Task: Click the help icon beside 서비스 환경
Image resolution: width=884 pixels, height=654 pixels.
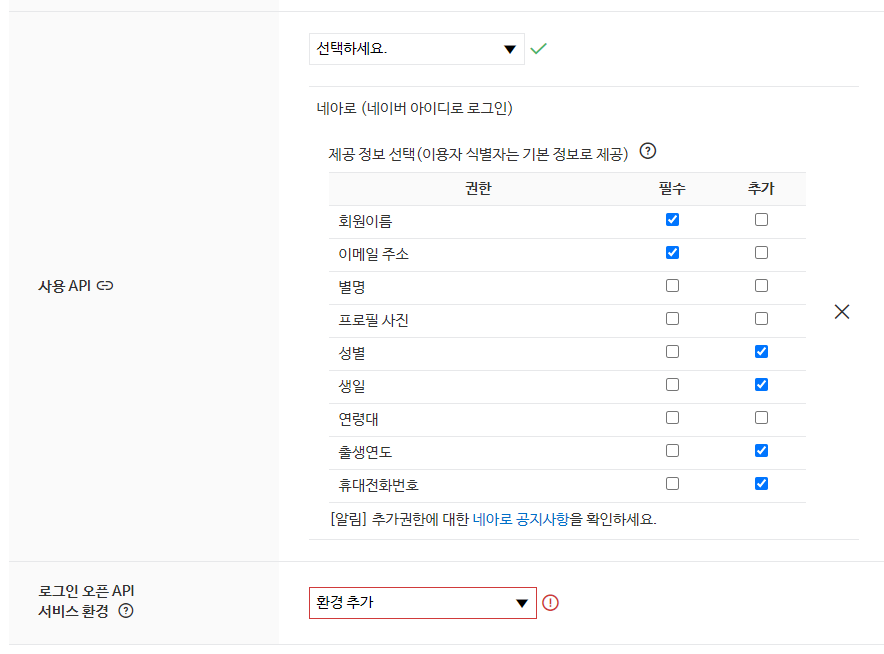Action: click(126, 611)
